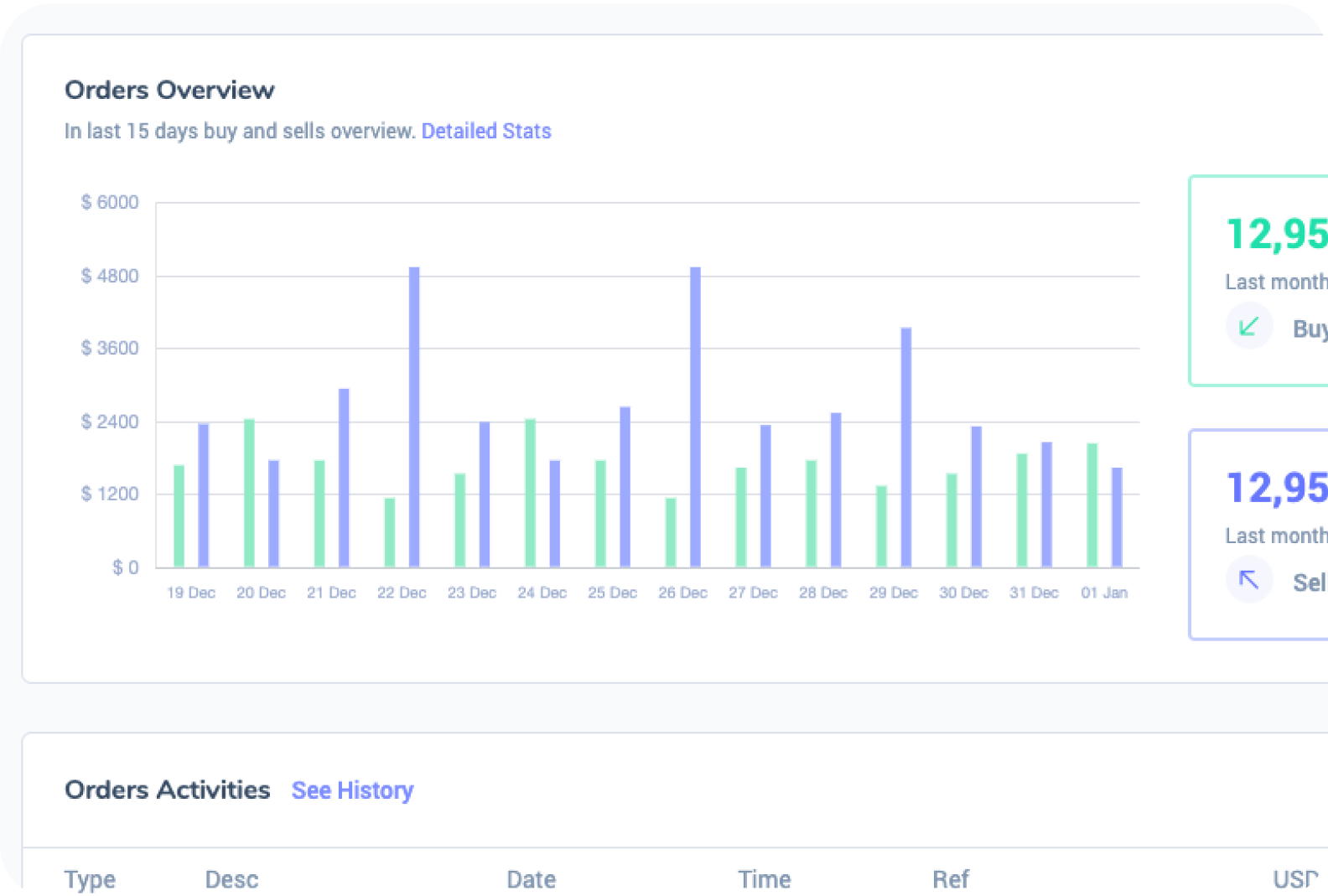Sort by the Ref column header

pyautogui.click(x=950, y=879)
